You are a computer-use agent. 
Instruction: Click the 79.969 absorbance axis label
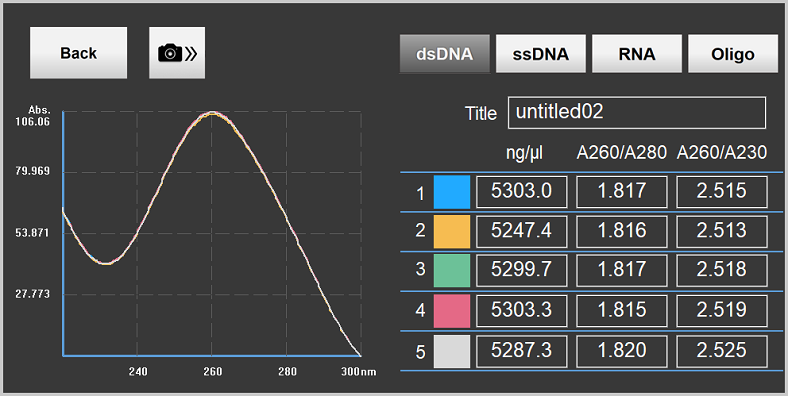33,171
